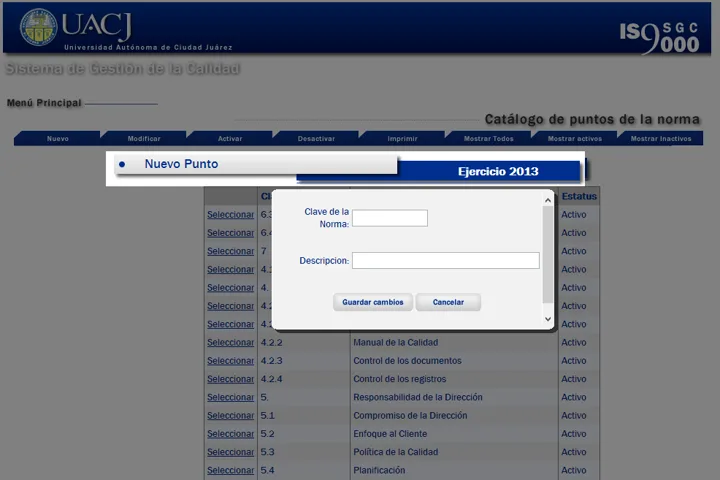Screen dimensions: 720x480
Task: Click the Menú Principal link
Action: tap(44, 103)
